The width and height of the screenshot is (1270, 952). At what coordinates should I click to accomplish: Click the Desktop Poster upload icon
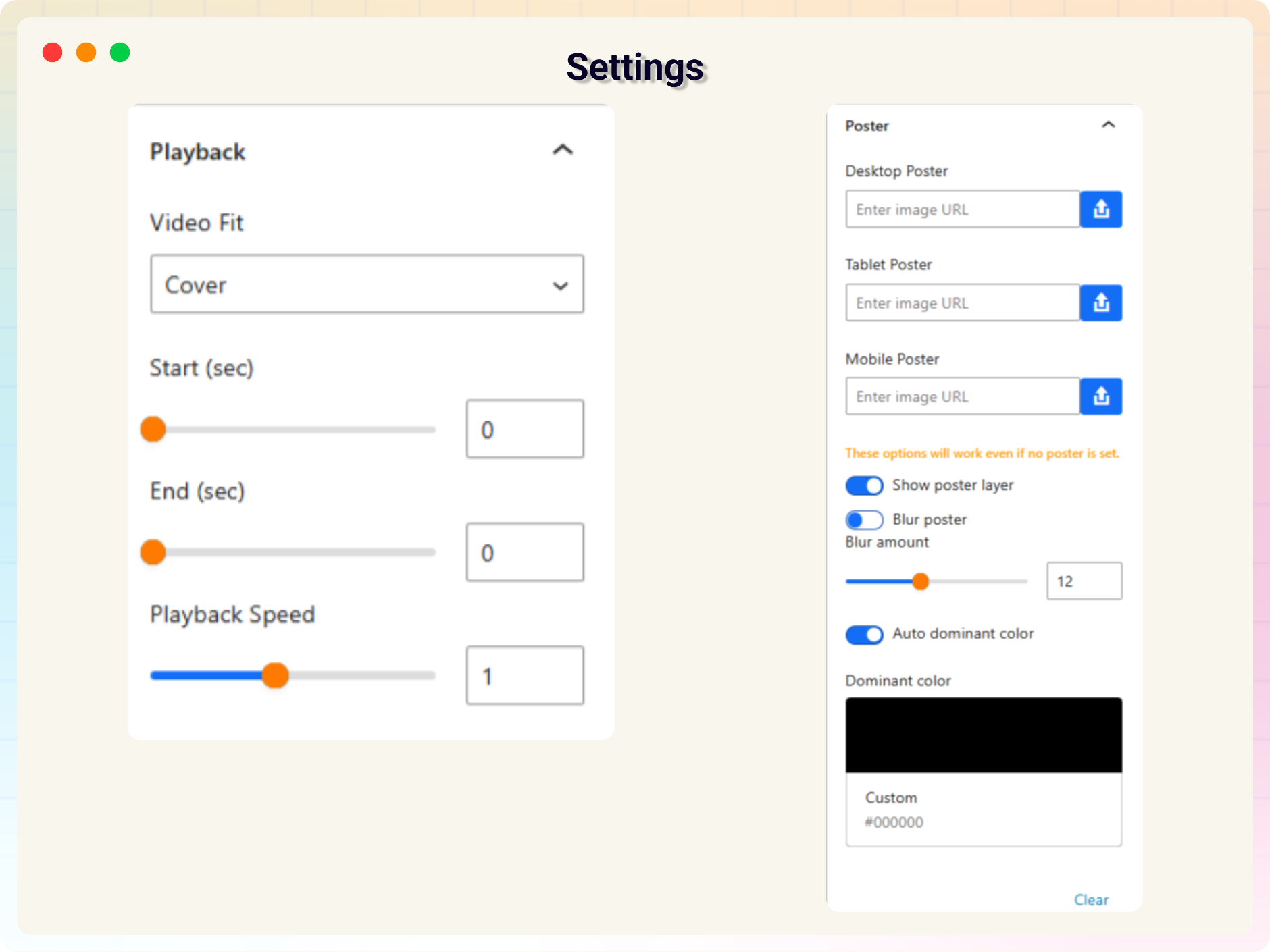(1100, 209)
